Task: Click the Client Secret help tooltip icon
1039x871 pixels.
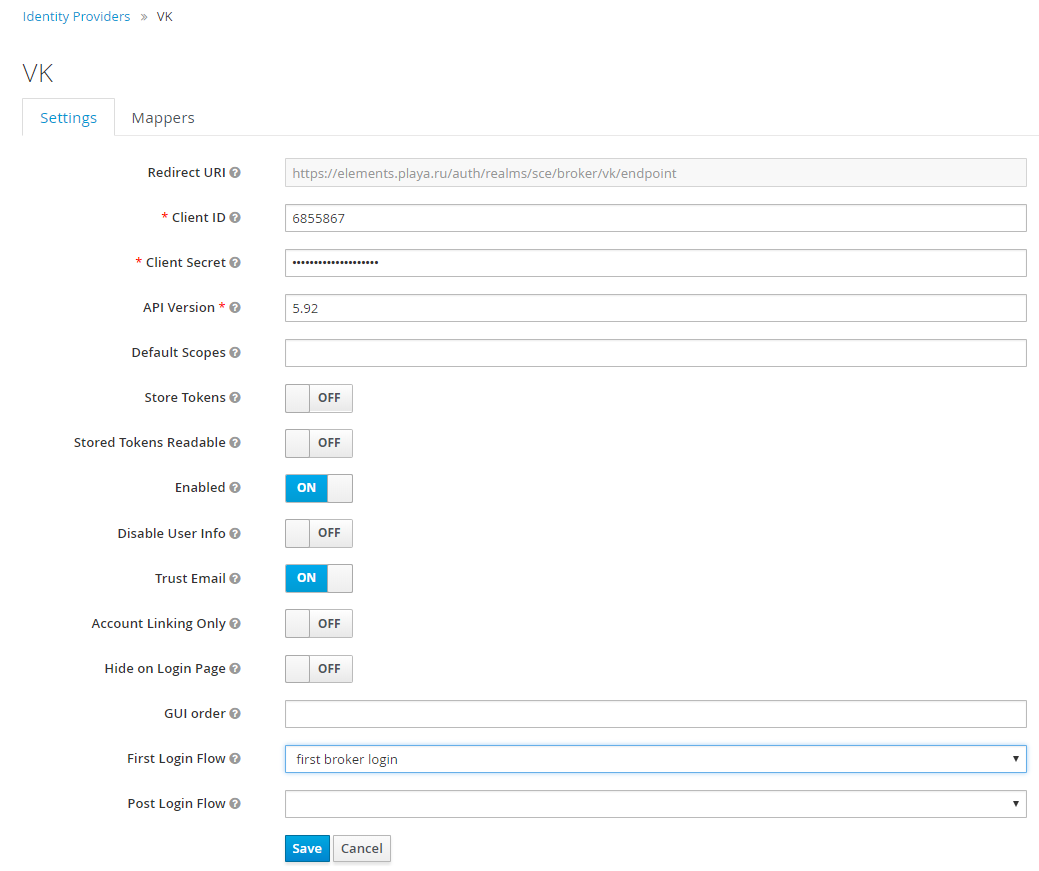Action: coord(235,262)
